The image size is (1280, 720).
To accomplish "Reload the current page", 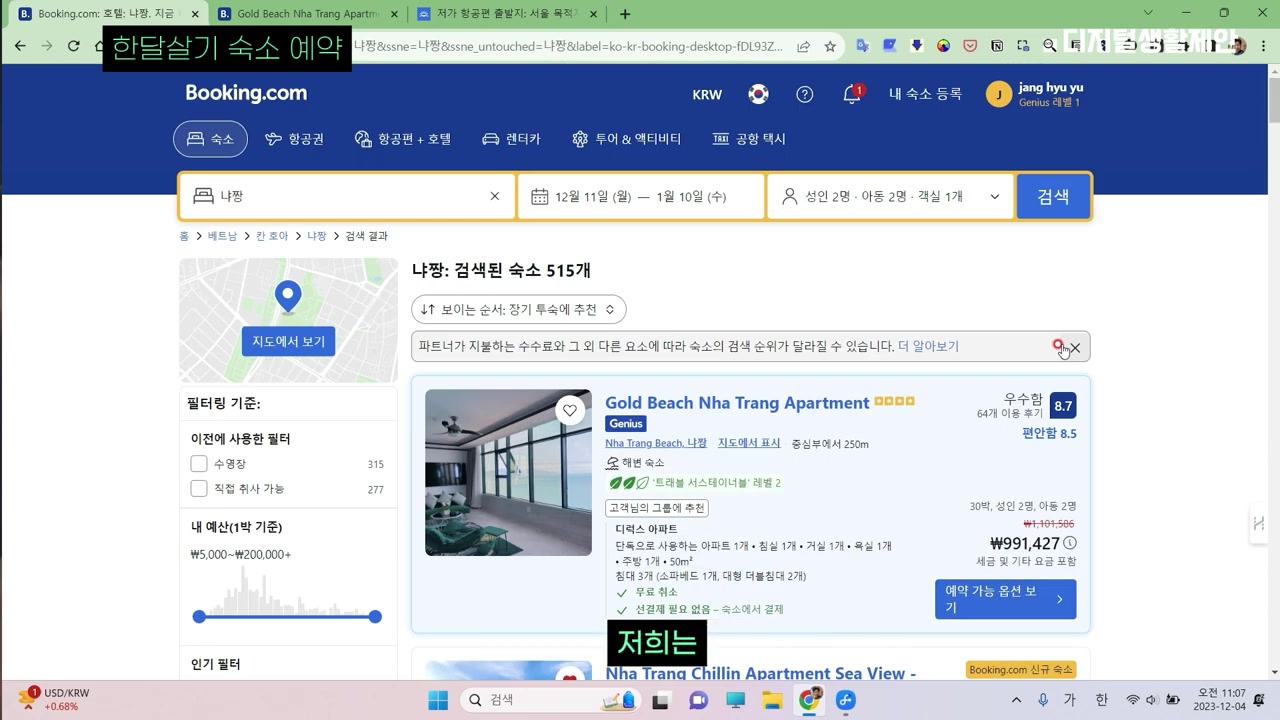I will pos(73,46).
